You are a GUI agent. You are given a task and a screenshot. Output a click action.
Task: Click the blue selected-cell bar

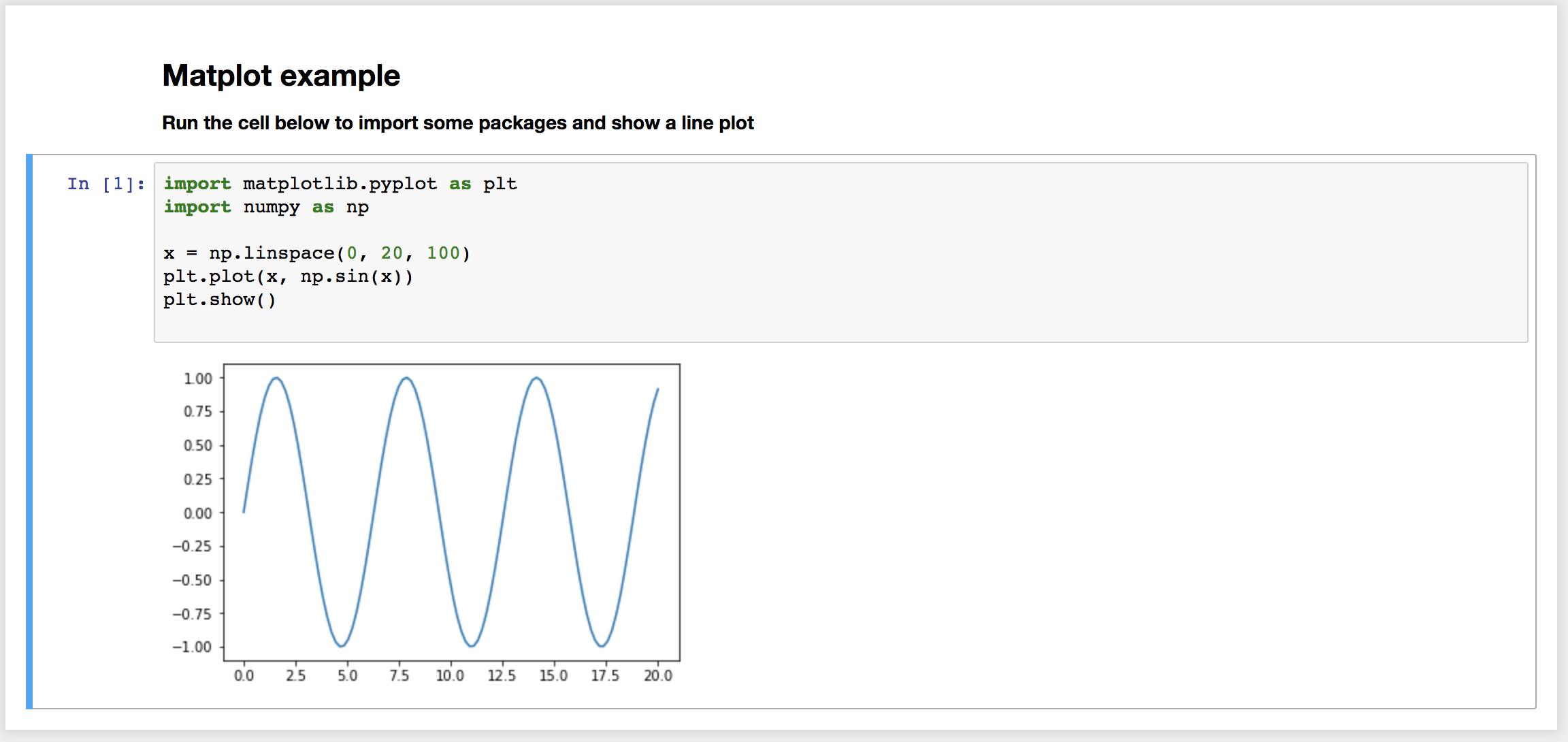pos(29,432)
